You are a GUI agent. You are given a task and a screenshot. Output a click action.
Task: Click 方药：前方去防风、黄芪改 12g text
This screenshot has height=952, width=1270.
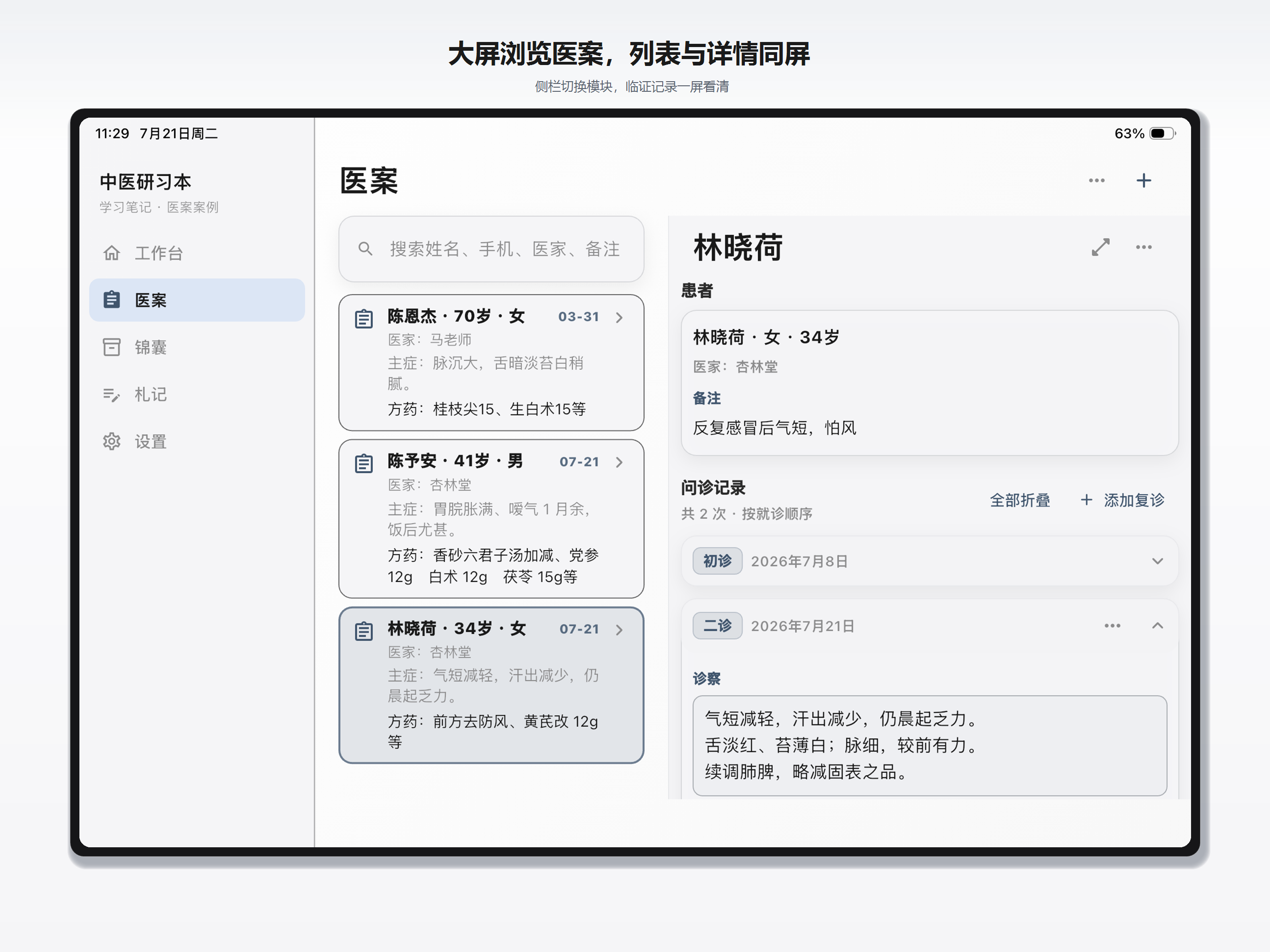[492, 721]
